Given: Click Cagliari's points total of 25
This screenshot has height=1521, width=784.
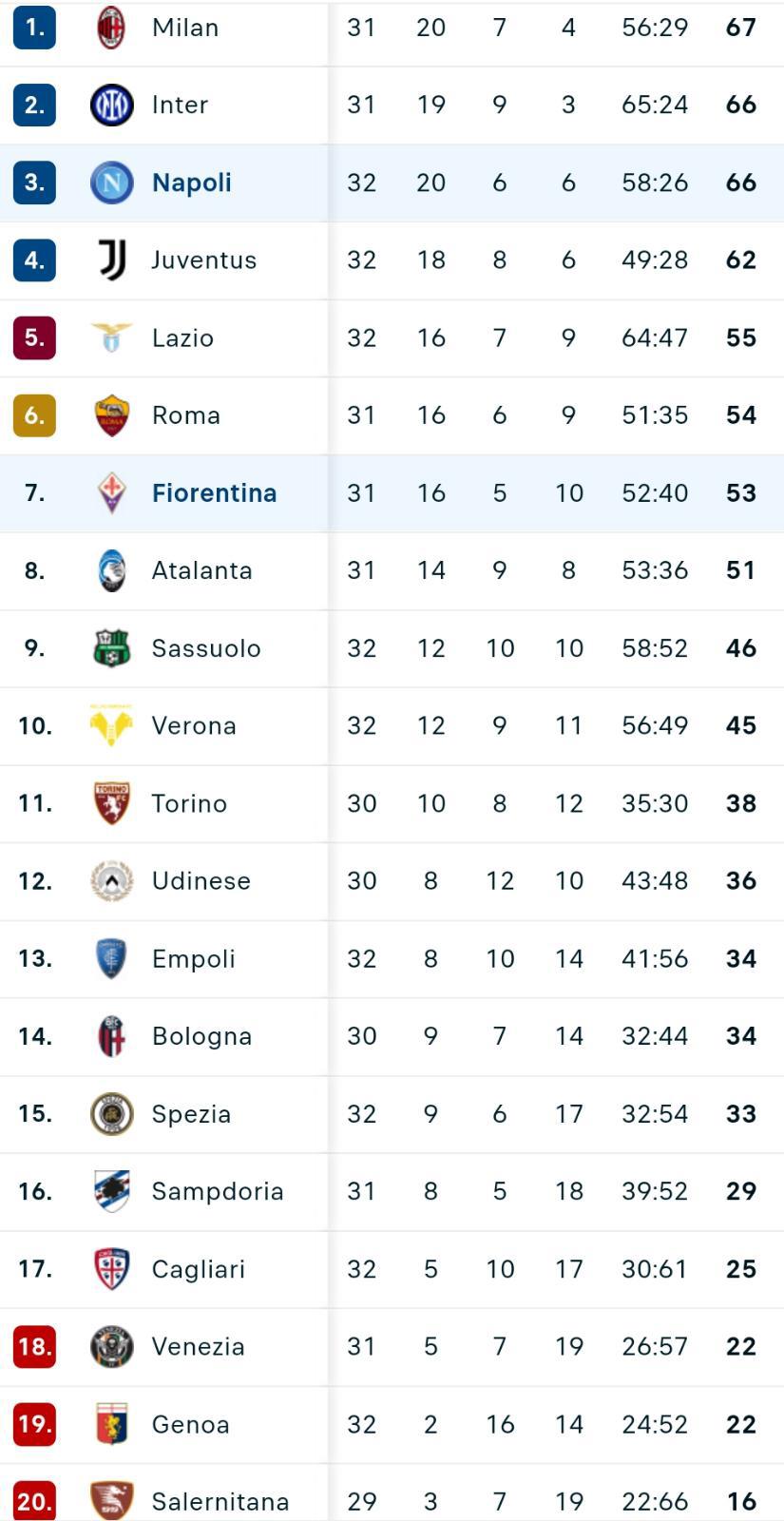Looking at the screenshot, I should (741, 1269).
